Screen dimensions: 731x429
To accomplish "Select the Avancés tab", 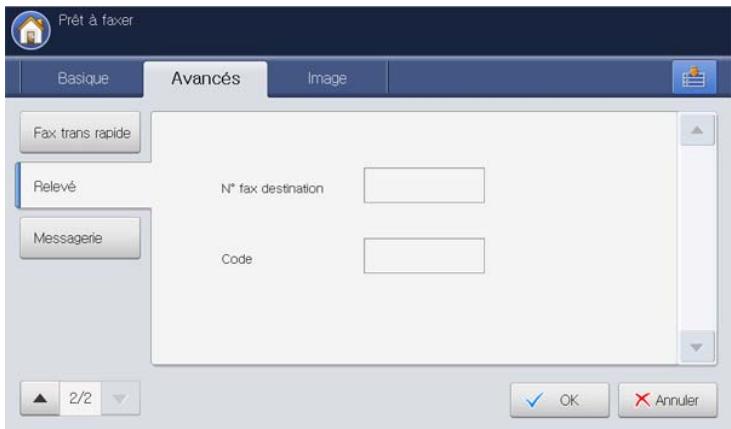I will 206,78.
